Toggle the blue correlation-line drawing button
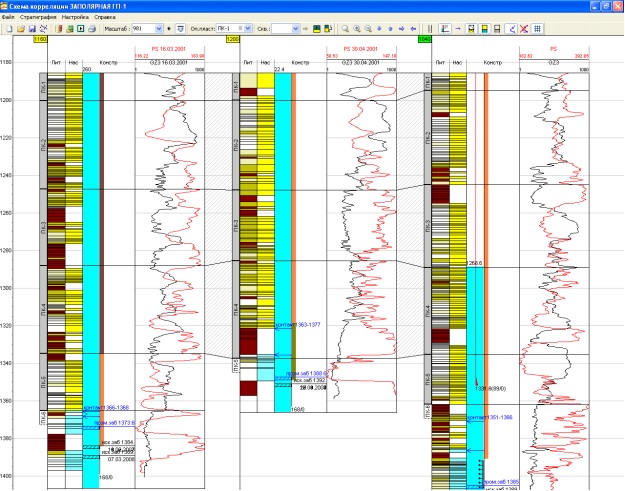This screenshot has height=491, width=625. (511, 29)
